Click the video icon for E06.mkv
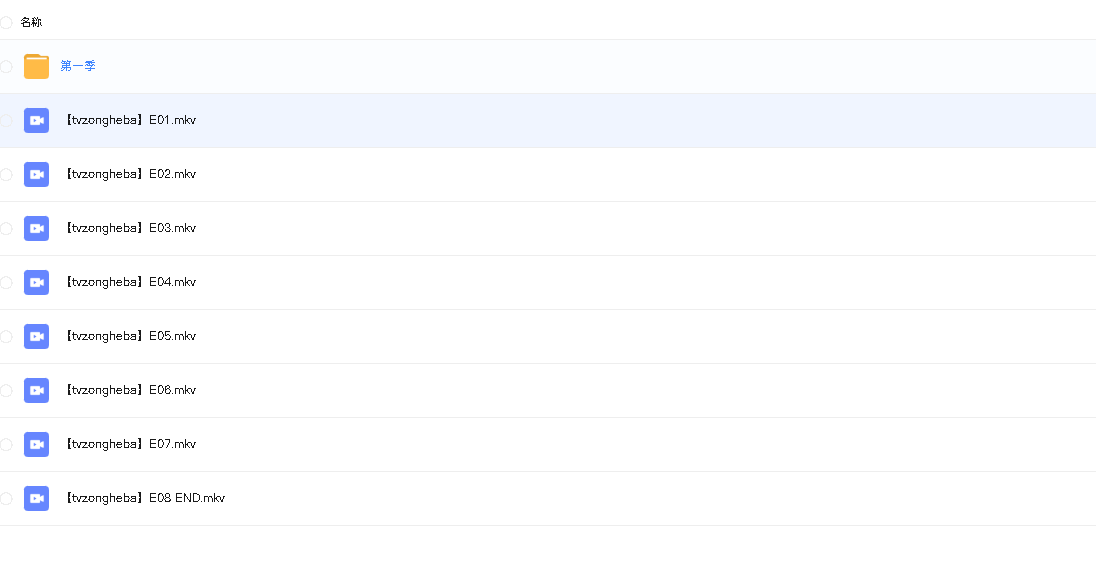Image resolution: width=1096 pixels, height=576 pixels. click(36, 390)
